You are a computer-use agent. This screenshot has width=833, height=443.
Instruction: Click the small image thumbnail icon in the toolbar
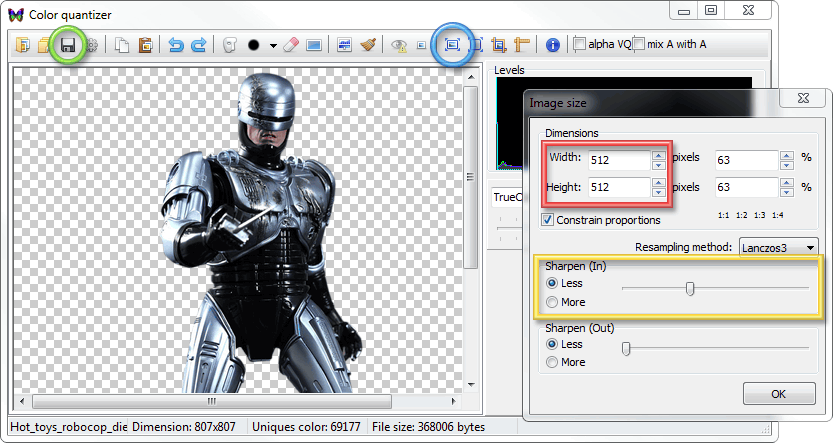[421, 46]
